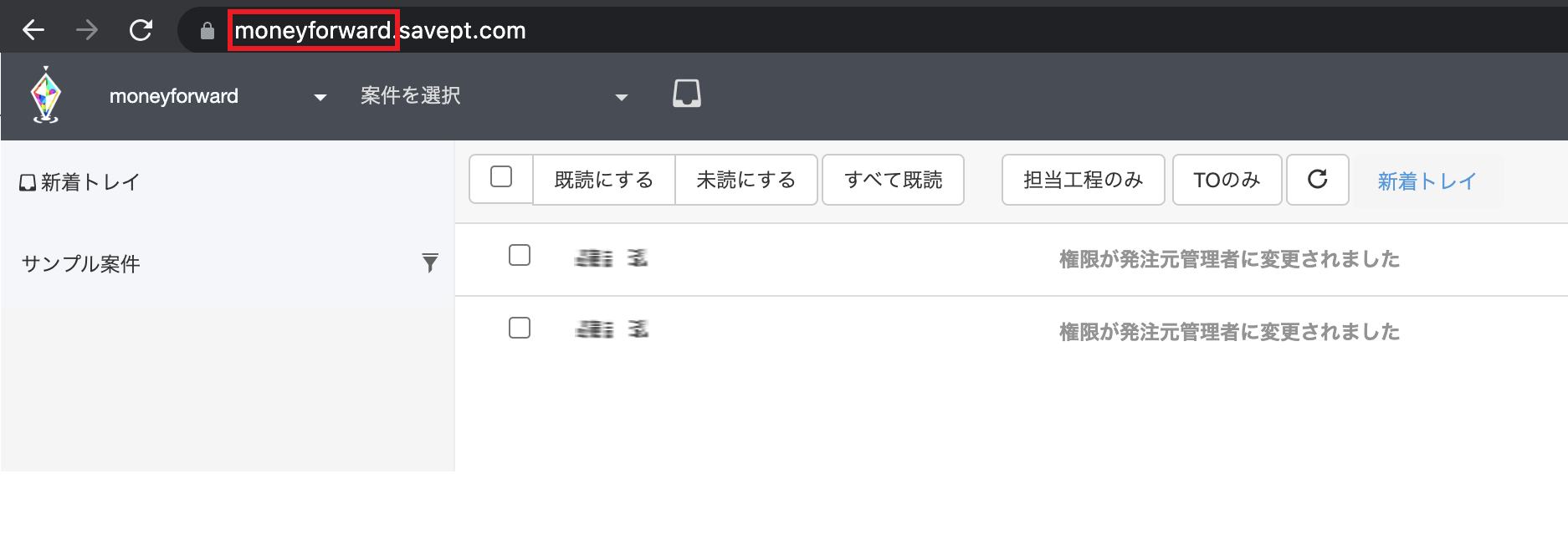Click the filter funnel icon beside サンプル案件
Viewport: 1568px width, 535px height.
[x=430, y=263]
